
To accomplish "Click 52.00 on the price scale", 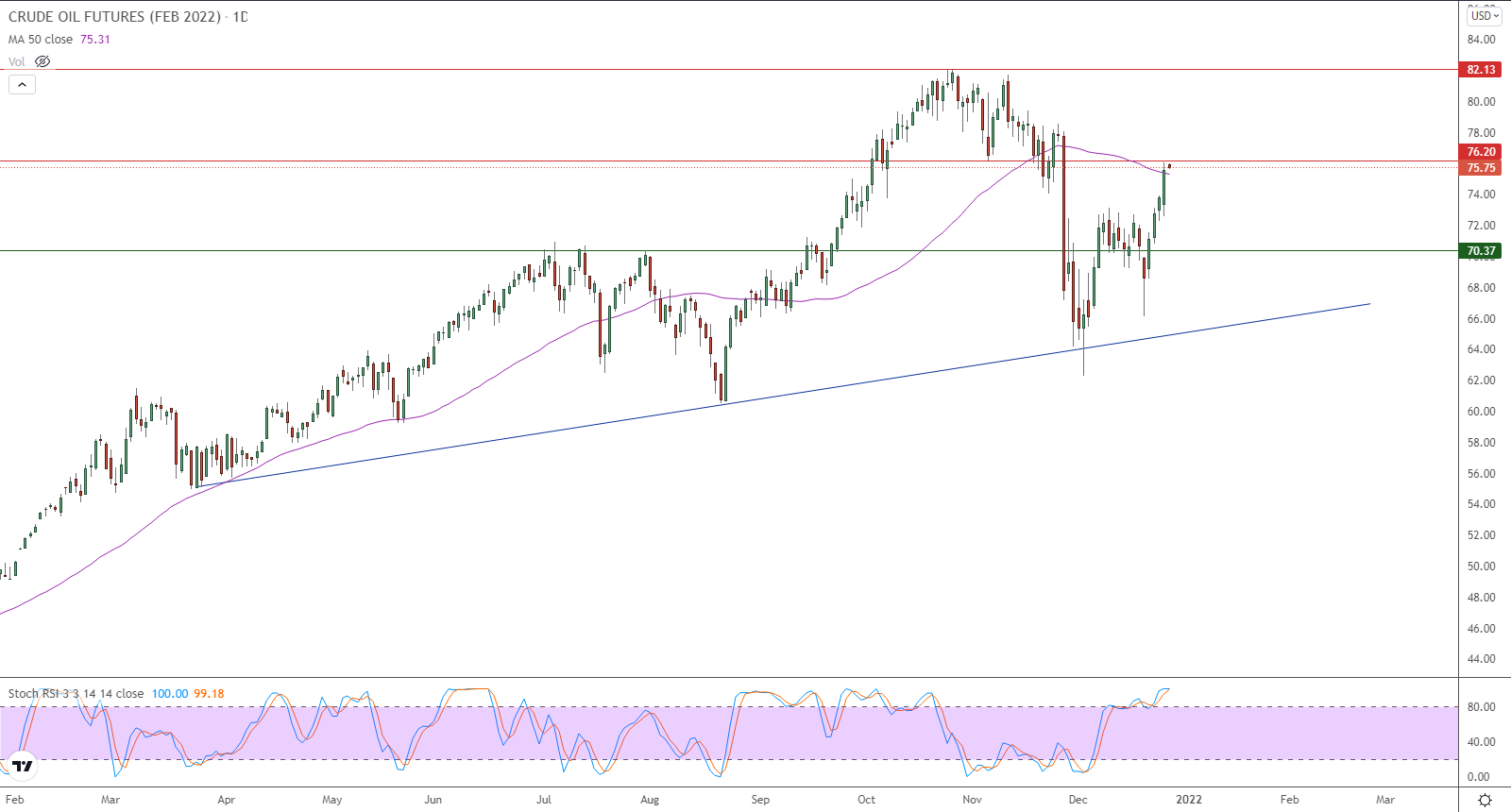I will [1481, 535].
